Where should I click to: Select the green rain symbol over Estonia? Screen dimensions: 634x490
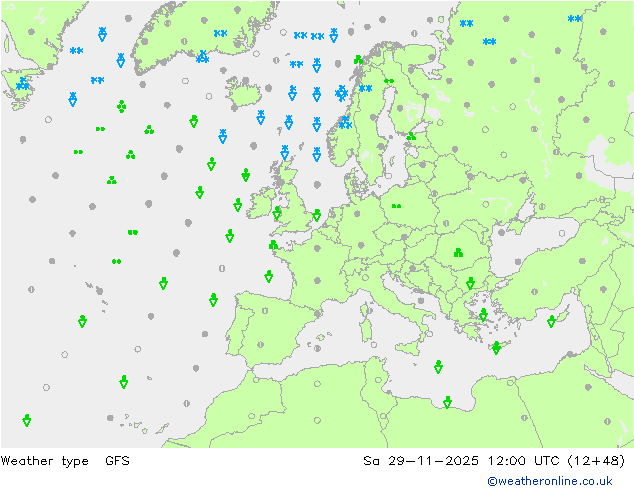(x=411, y=136)
